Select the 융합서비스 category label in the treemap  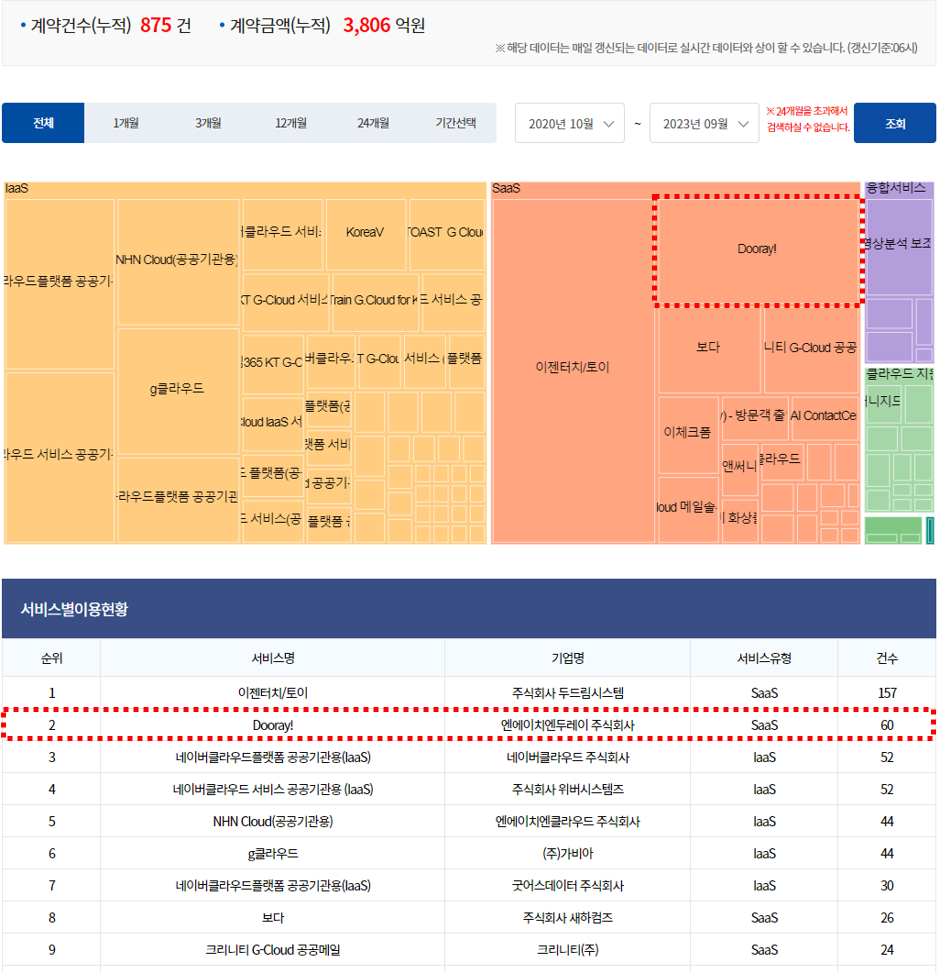pyautogui.click(x=896, y=188)
